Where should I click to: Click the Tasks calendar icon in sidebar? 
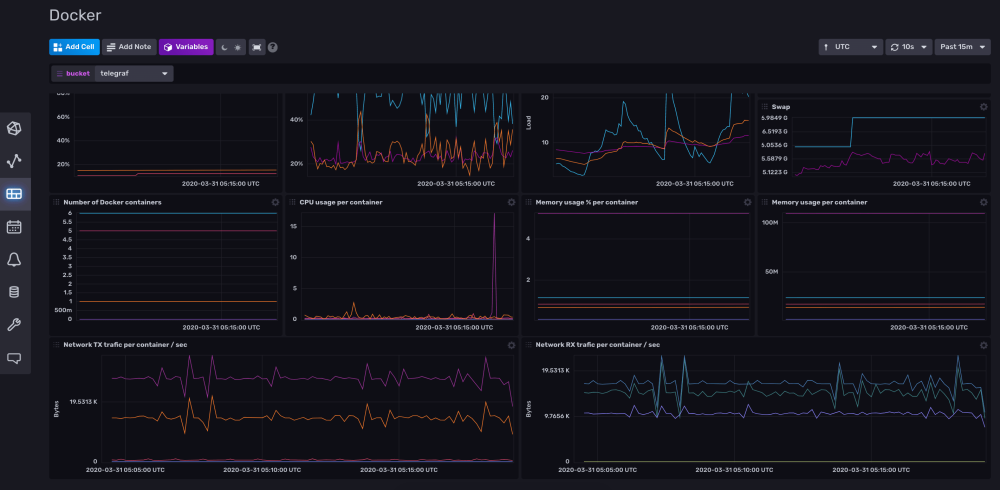14,226
